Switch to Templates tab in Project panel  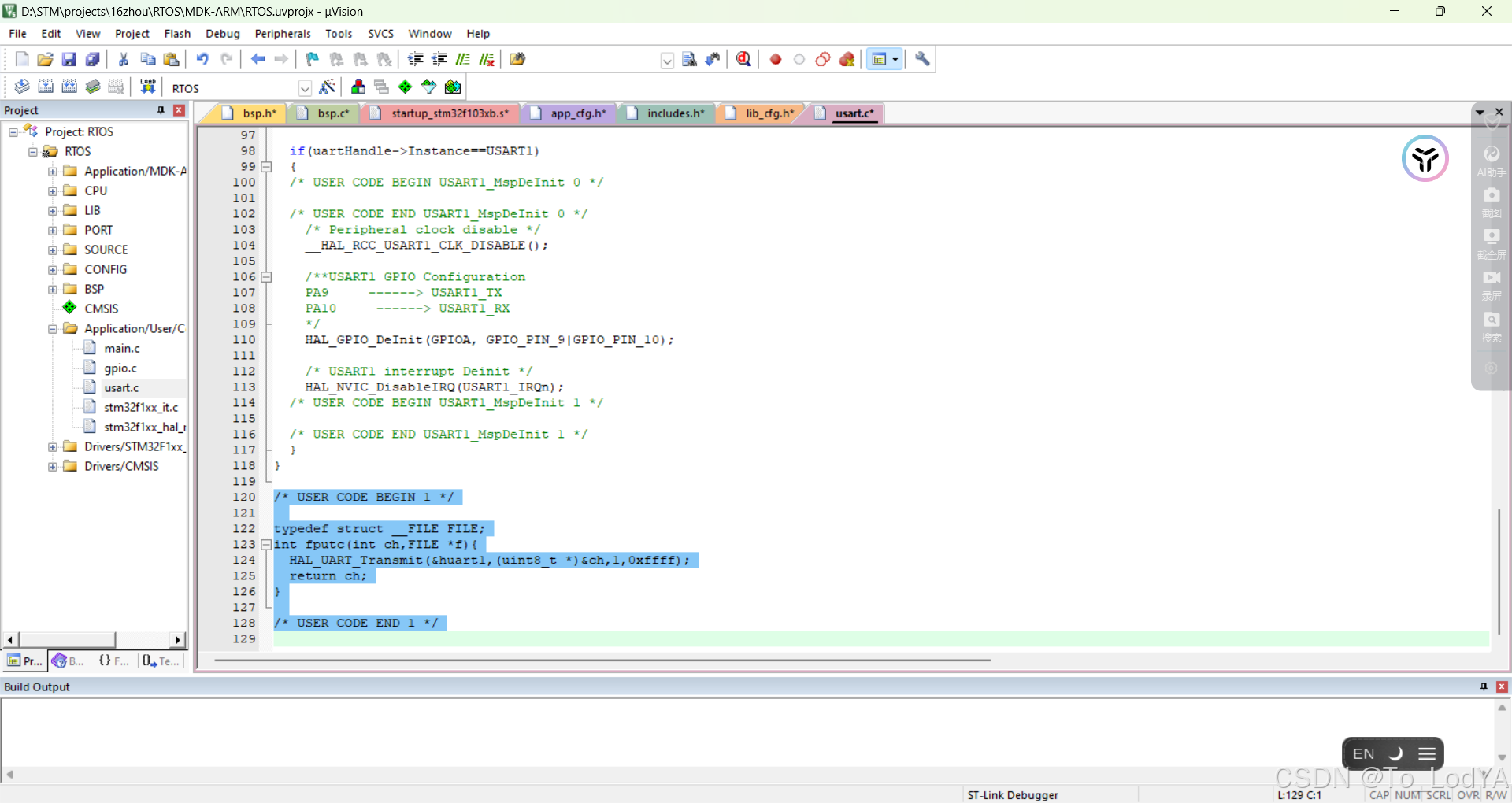tap(161, 661)
